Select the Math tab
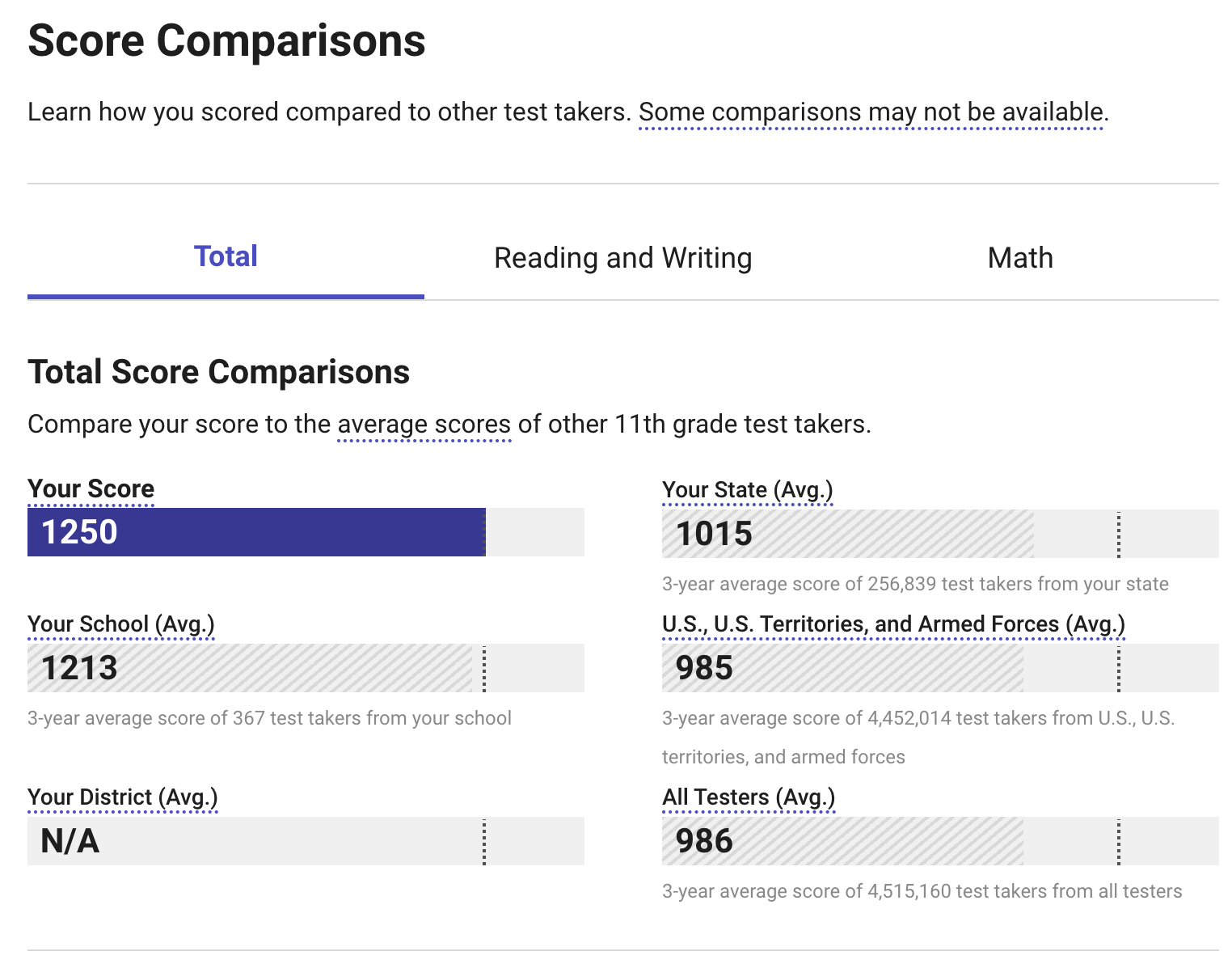Image resolution: width=1232 pixels, height=964 pixels. 1020,258
